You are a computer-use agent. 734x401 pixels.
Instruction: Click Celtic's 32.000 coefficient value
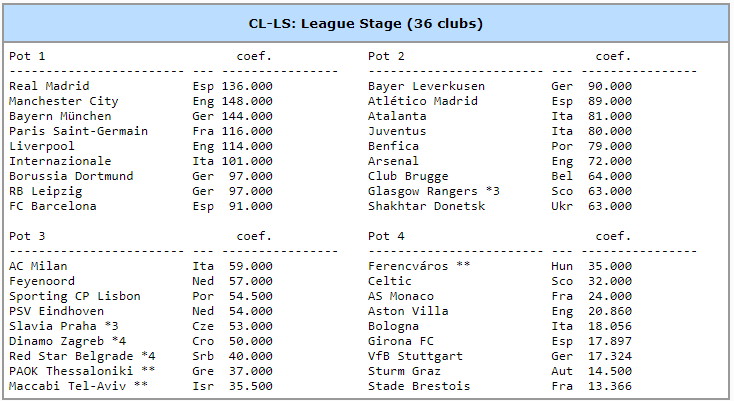pyautogui.click(x=610, y=281)
